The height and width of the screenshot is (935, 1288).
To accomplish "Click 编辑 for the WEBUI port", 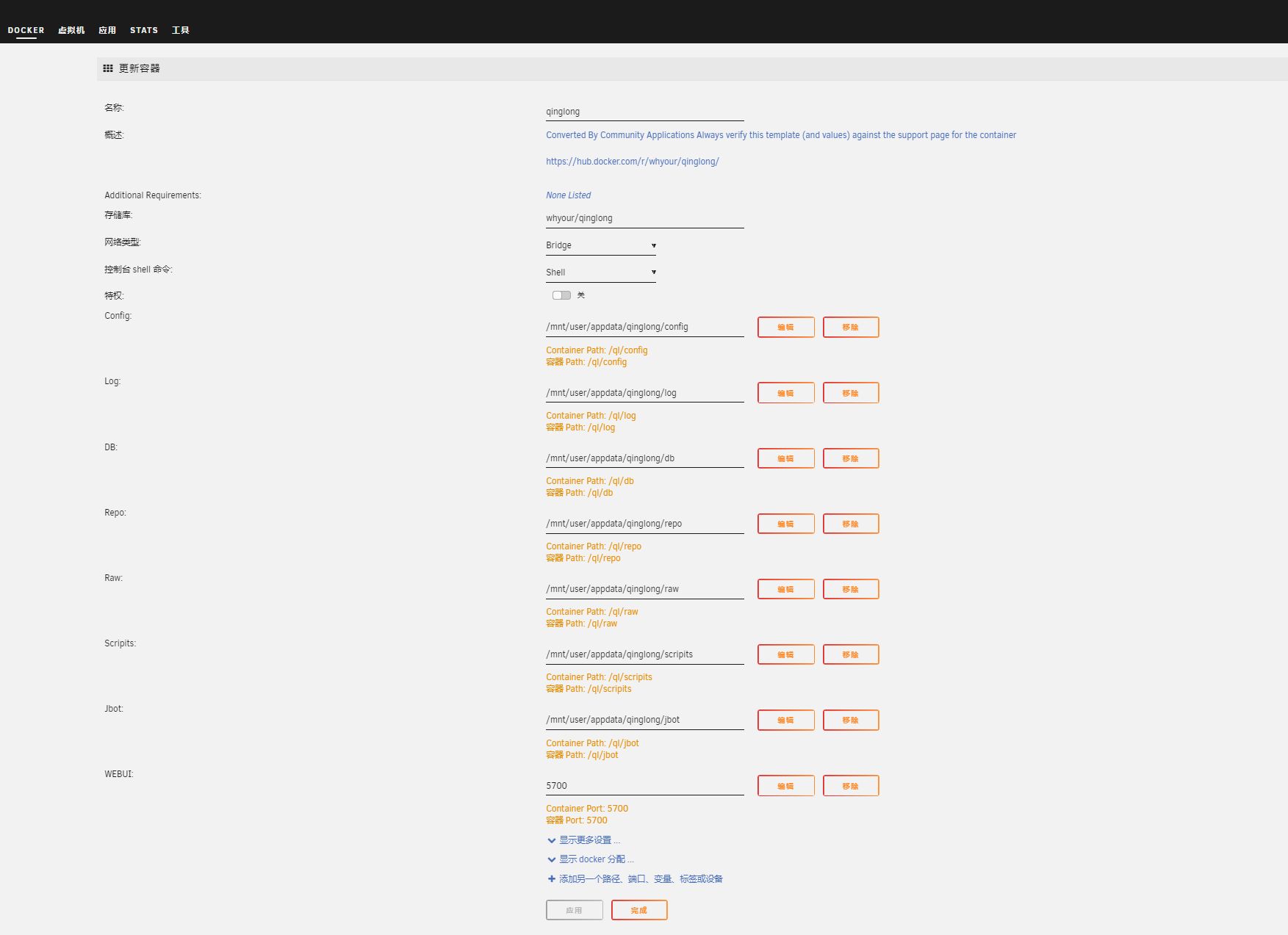I will (x=785, y=786).
